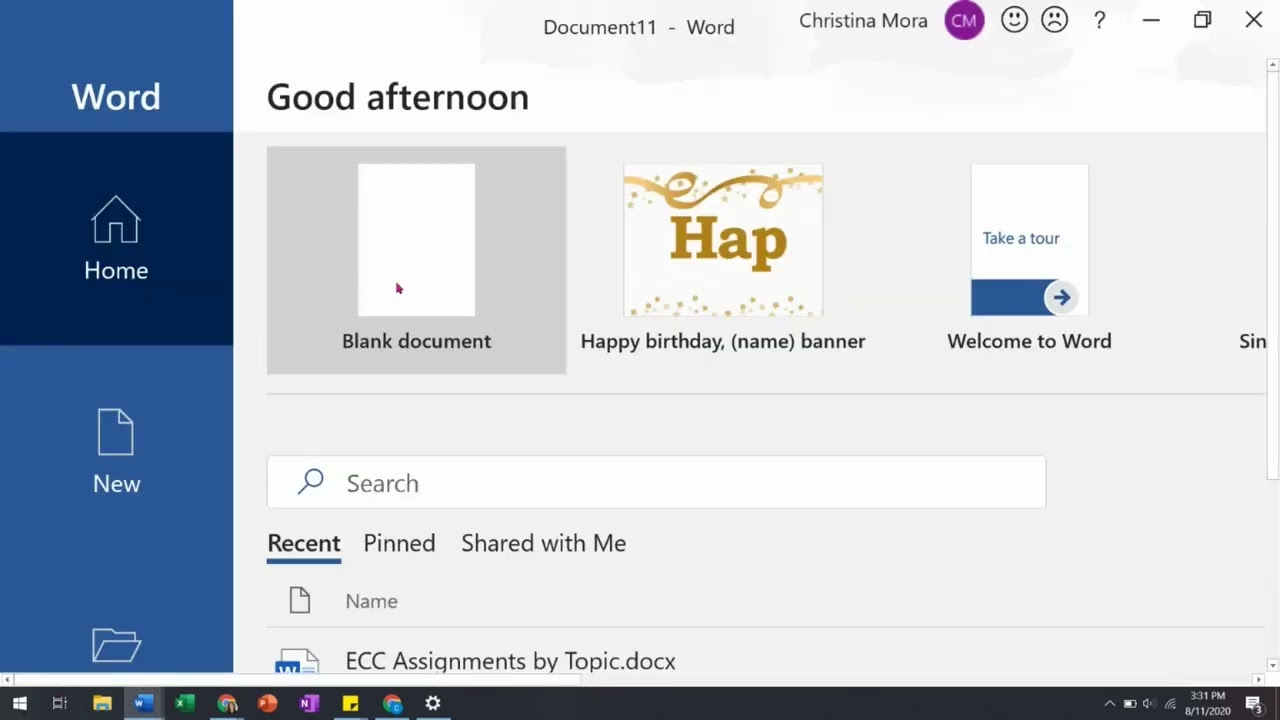The image size is (1280, 720).
Task: Click vertical scrollbar up arrow
Action: 1273,66
